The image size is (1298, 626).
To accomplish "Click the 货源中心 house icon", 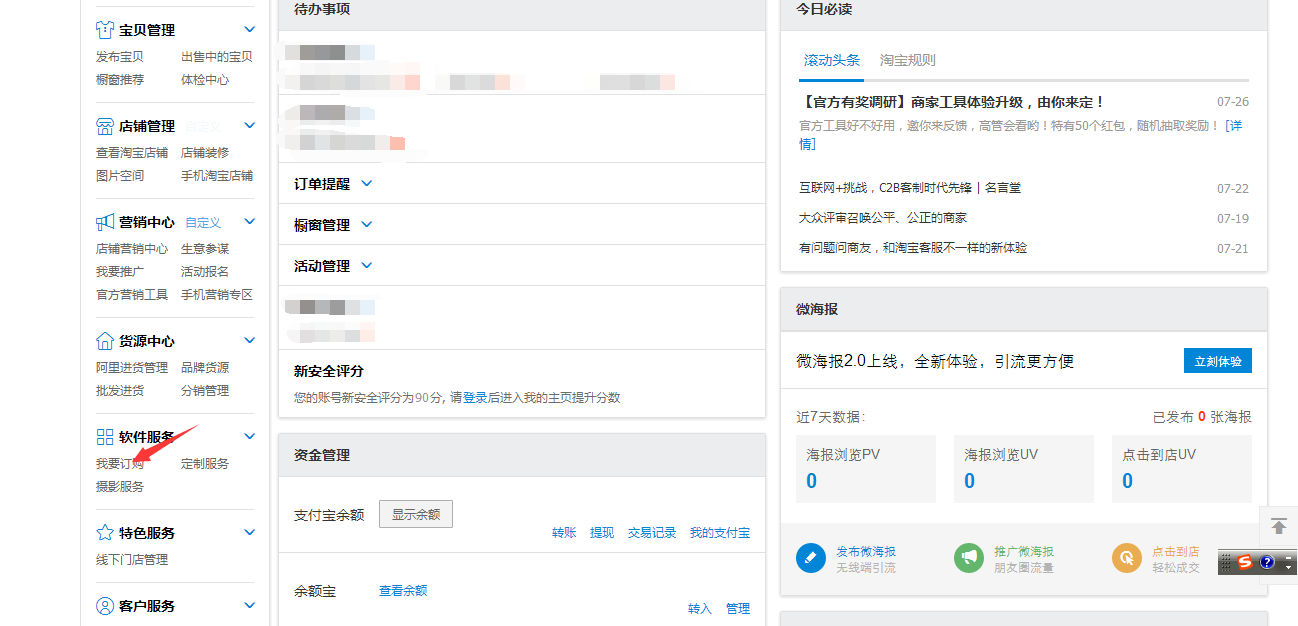I will click(104, 341).
